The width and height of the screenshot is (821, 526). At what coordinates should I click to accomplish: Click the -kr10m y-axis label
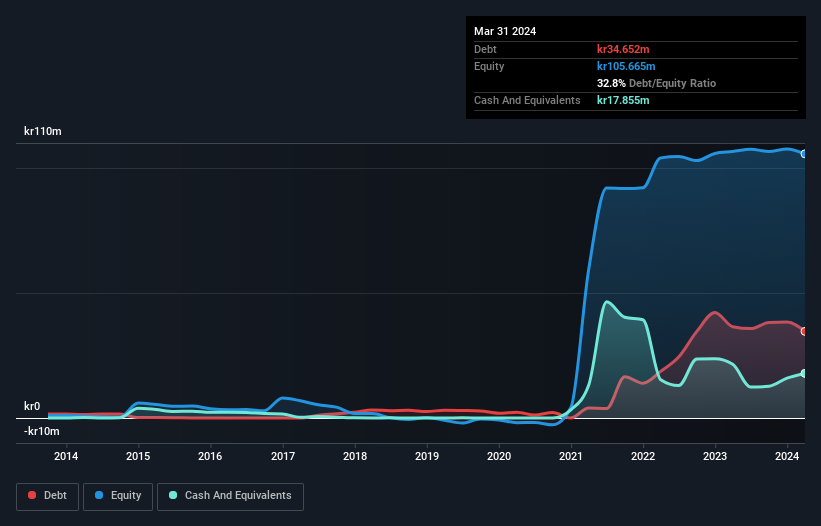[41, 431]
